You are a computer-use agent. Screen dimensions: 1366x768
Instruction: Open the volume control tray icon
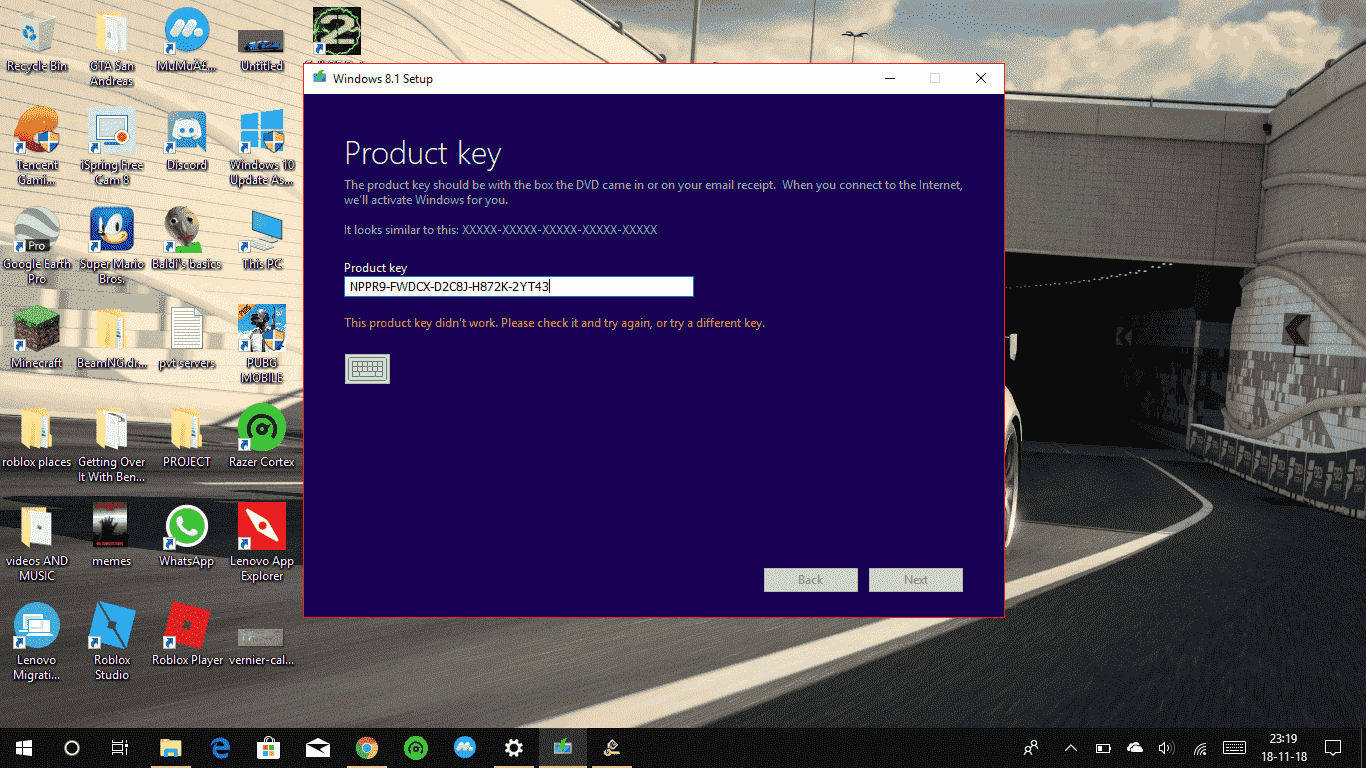pyautogui.click(x=1166, y=748)
